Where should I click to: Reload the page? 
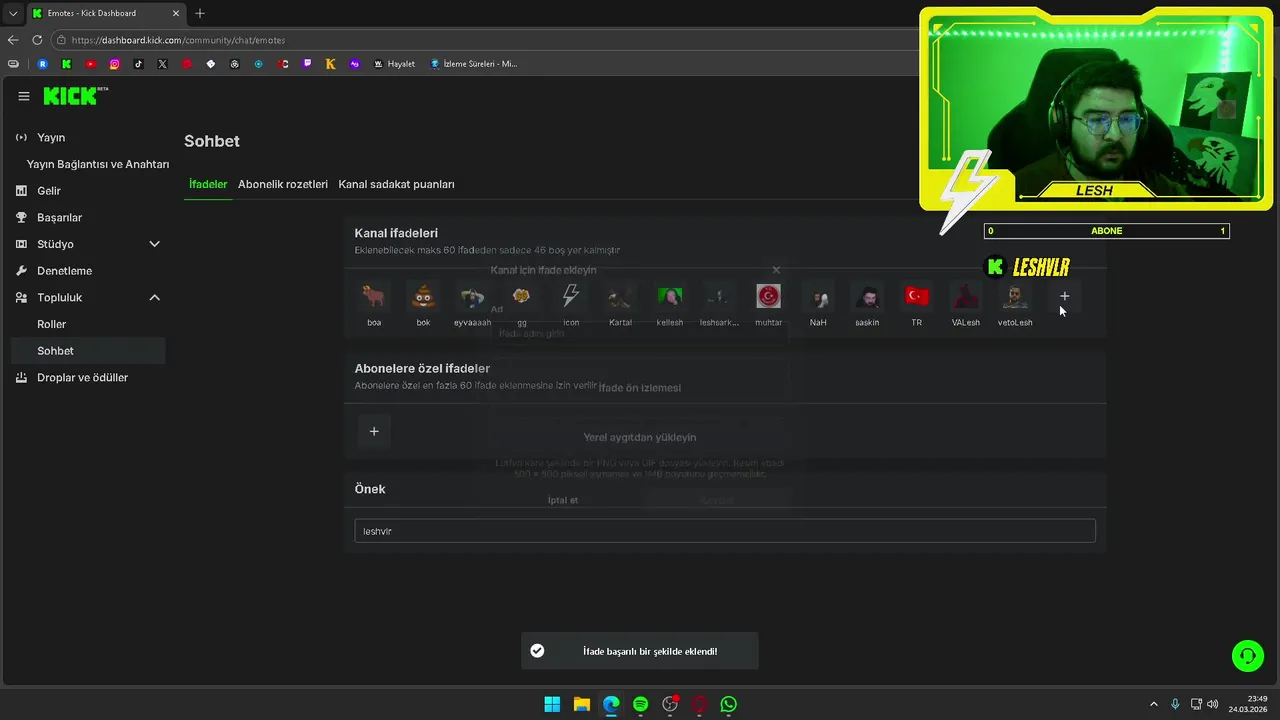[37, 40]
